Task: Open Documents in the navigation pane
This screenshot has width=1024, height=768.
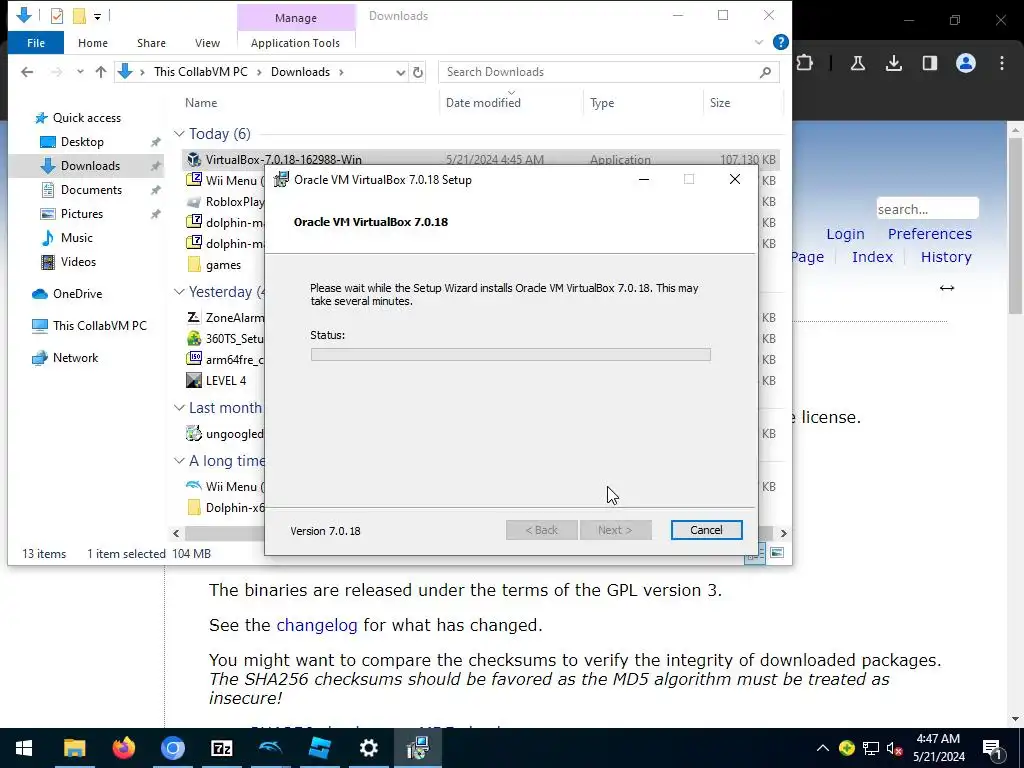Action: pos(90,190)
